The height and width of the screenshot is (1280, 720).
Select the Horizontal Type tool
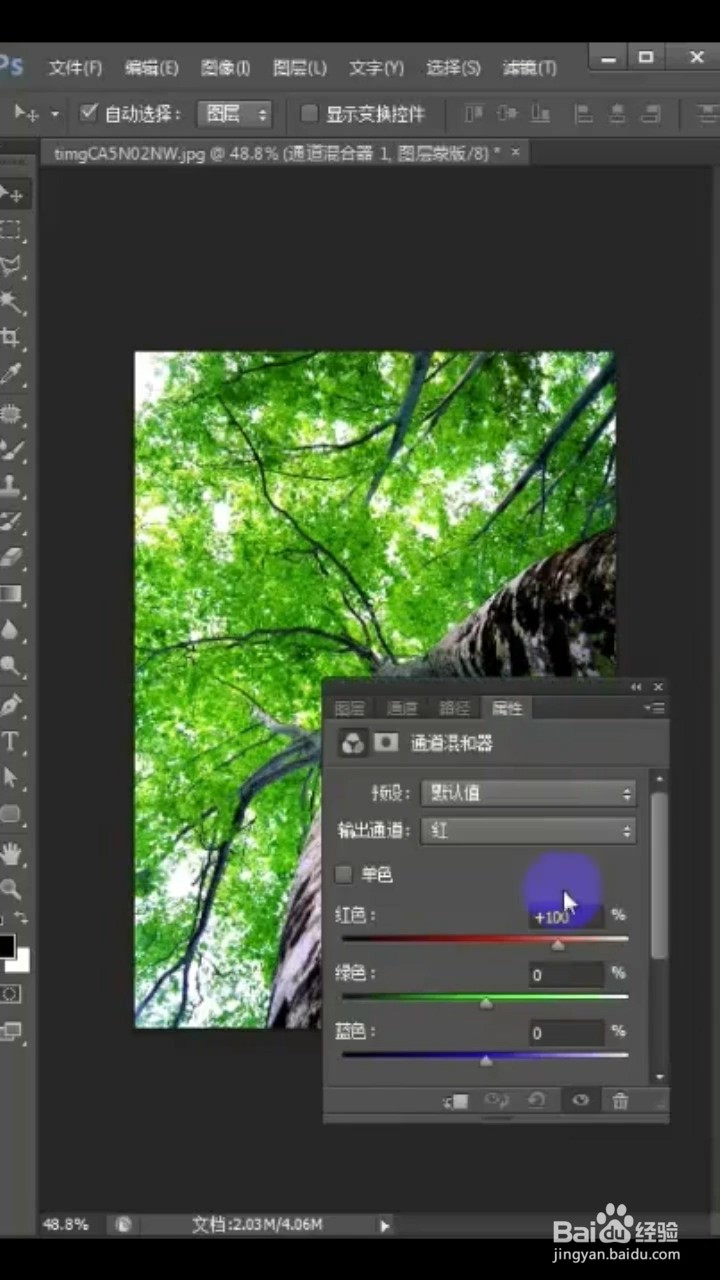point(10,741)
